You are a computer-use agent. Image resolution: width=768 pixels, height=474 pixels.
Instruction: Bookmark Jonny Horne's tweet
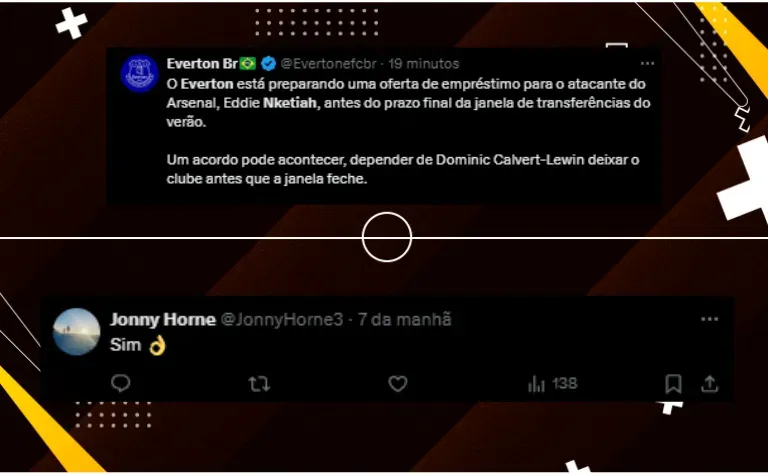pos(673,384)
